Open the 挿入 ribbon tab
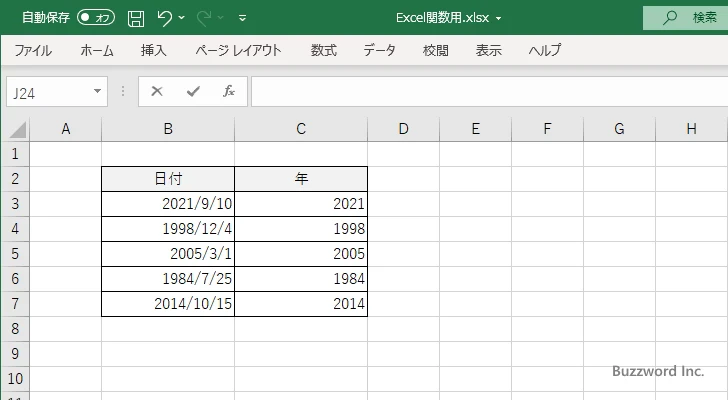Viewport: 728px width, 400px height. 154,50
